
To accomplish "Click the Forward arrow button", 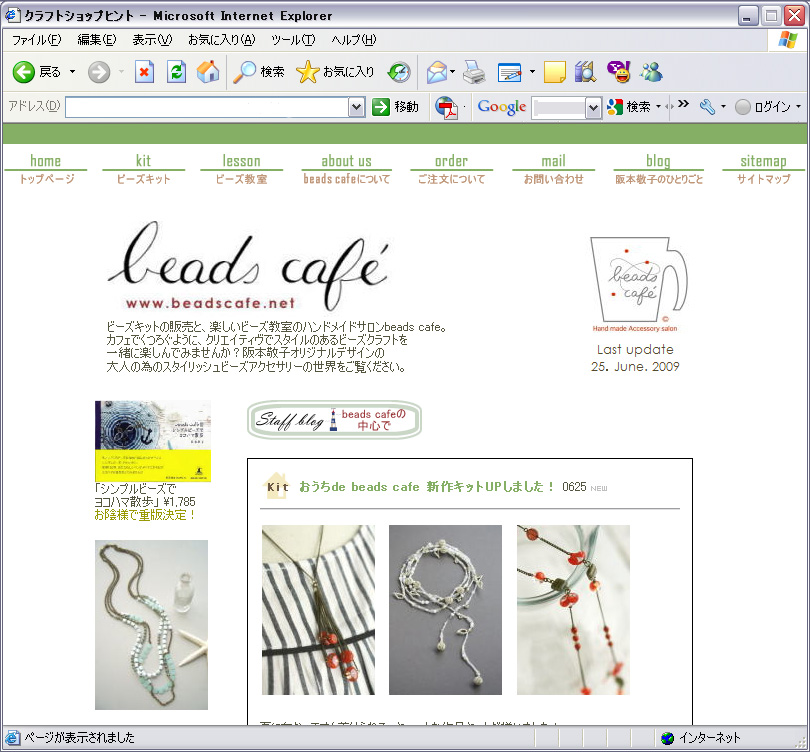I will point(99,72).
